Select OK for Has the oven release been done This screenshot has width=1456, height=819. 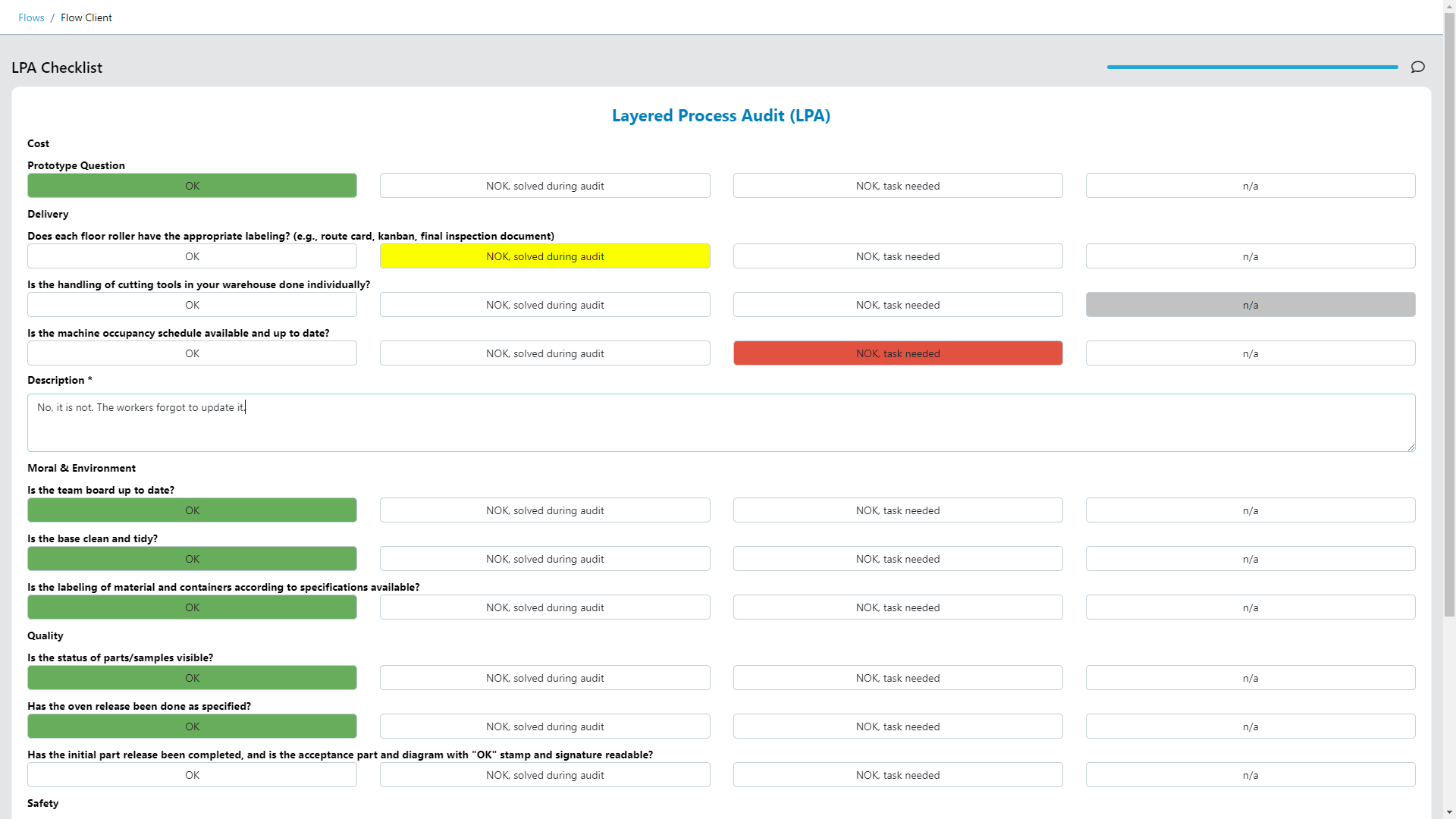pyautogui.click(x=192, y=726)
